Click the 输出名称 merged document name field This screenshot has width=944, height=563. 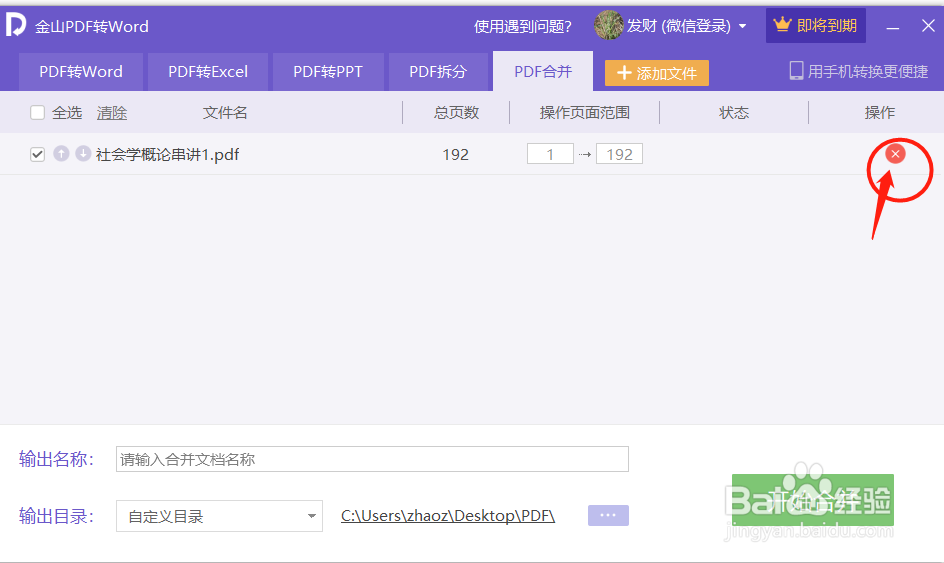point(372,459)
